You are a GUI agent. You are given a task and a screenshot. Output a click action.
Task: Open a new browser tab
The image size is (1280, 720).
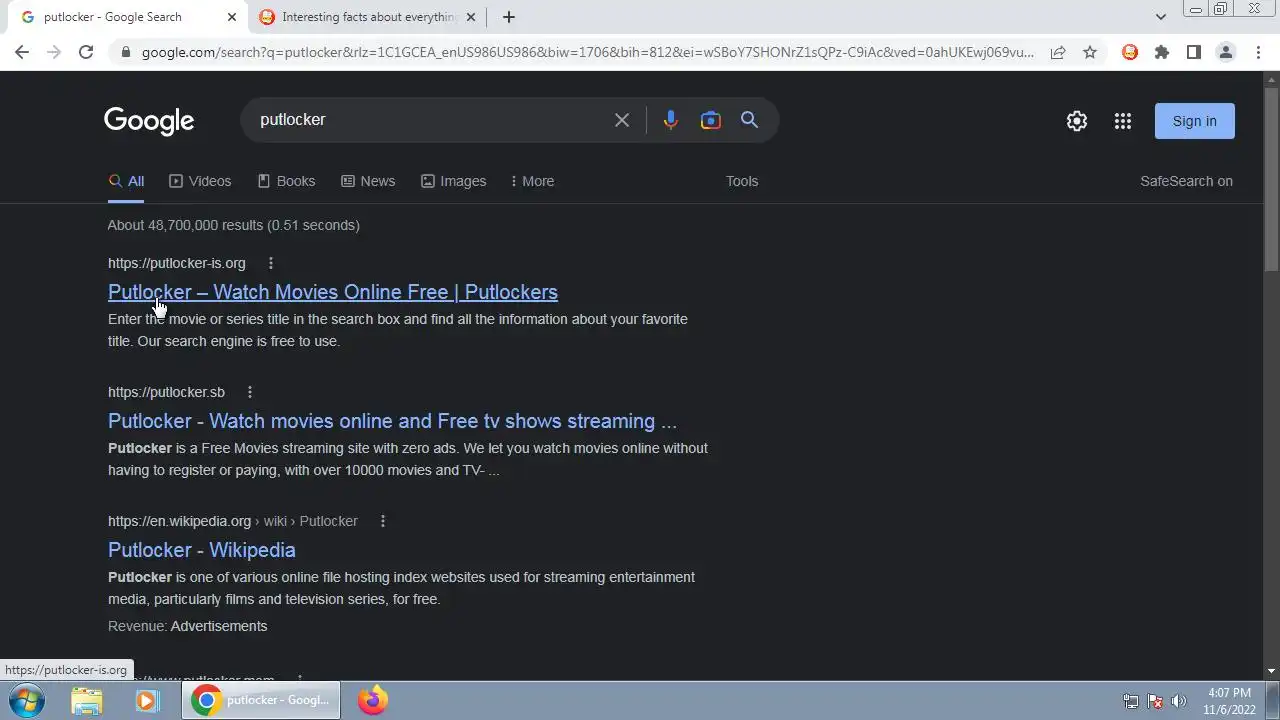(509, 17)
